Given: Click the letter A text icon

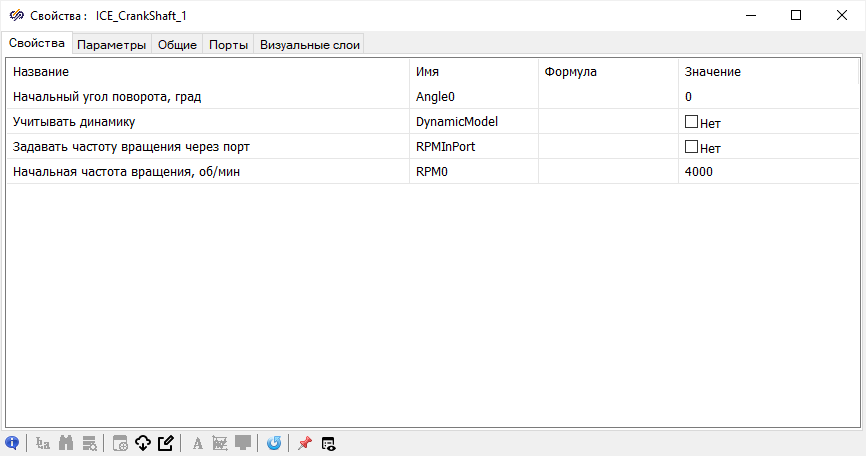Looking at the screenshot, I should click(x=198, y=443).
